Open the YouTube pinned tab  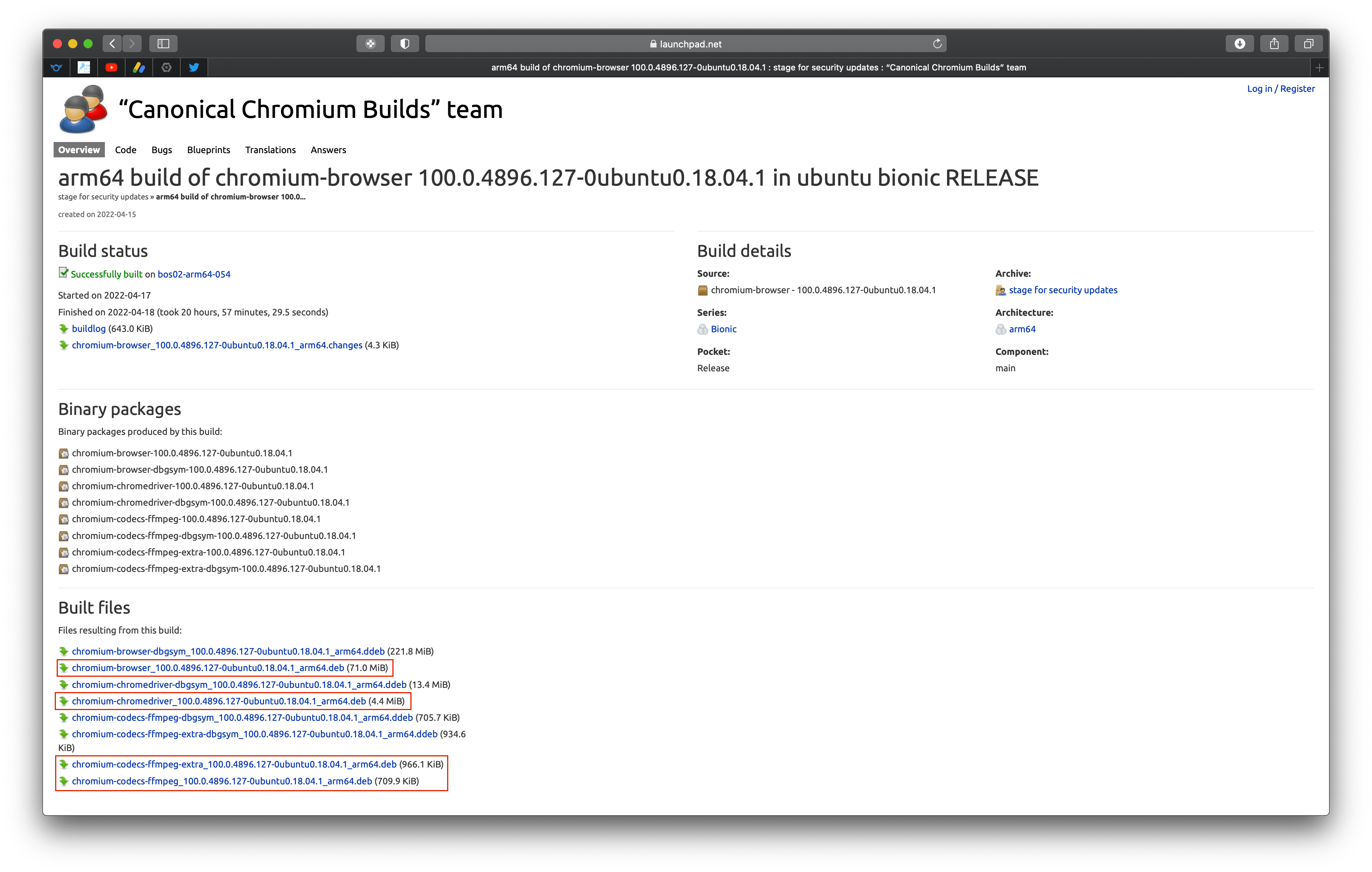[x=111, y=67]
